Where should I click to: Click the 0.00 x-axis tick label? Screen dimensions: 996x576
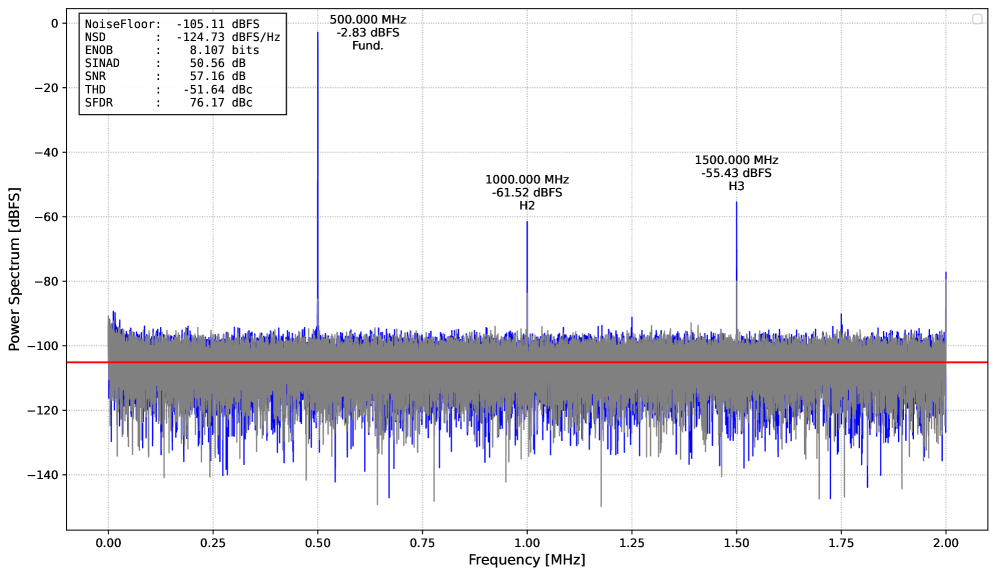(108, 543)
